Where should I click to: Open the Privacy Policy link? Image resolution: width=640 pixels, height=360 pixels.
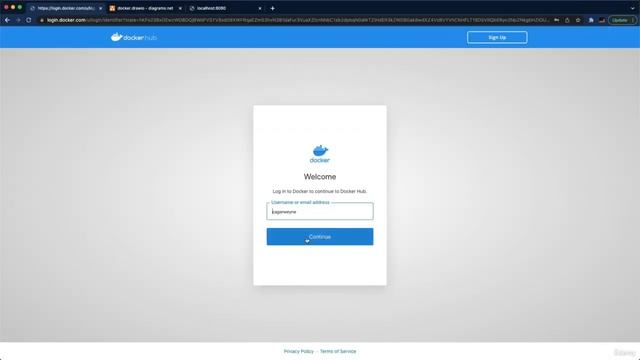tap(299, 351)
